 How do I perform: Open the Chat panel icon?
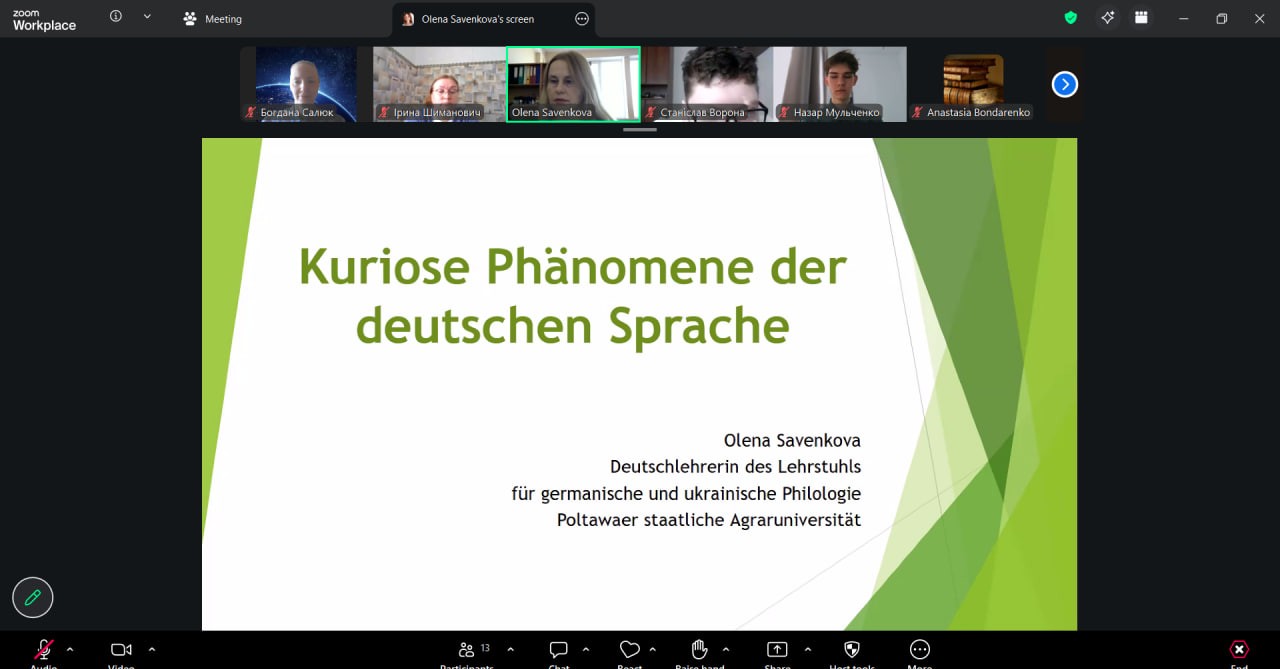coord(558,650)
